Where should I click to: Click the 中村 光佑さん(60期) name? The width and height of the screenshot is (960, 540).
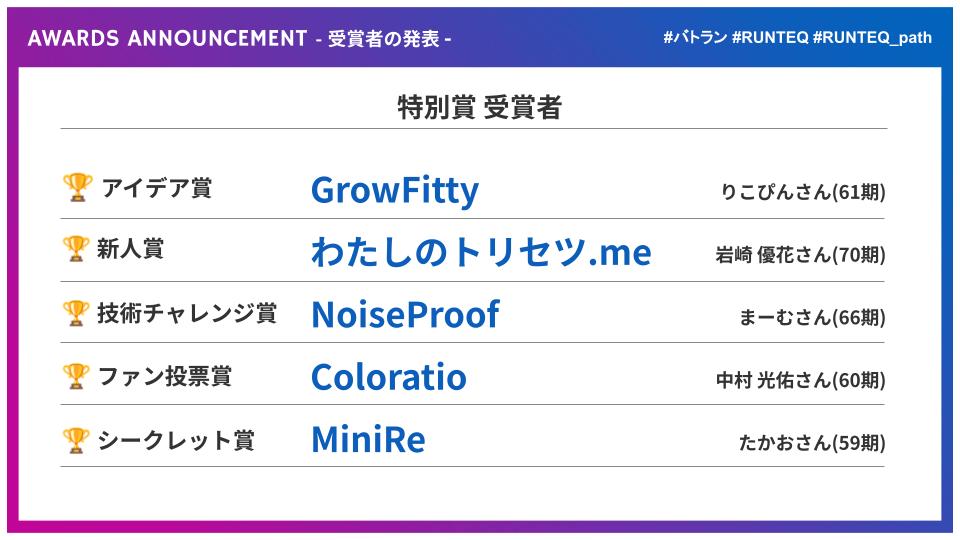[801, 380]
